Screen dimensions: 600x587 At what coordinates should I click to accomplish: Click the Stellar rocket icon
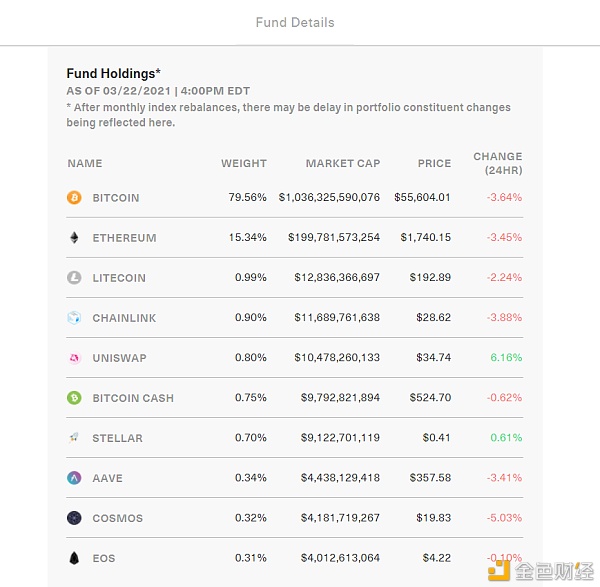74,438
